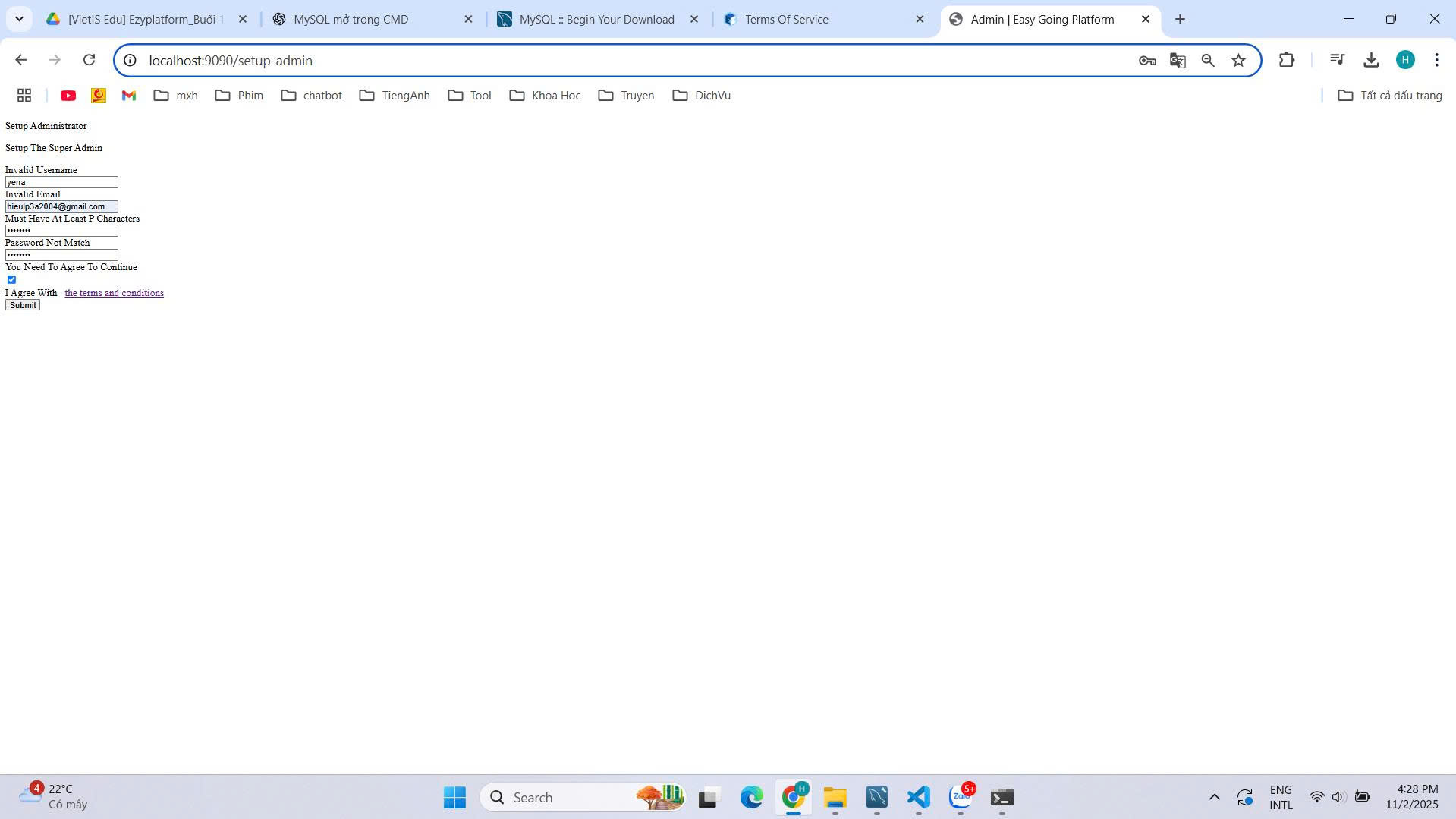Viewport: 1456px width, 819px height.
Task: Switch to MySQL Begin Your Download tab
Action: pyautogui.click(x=596, y=20)
